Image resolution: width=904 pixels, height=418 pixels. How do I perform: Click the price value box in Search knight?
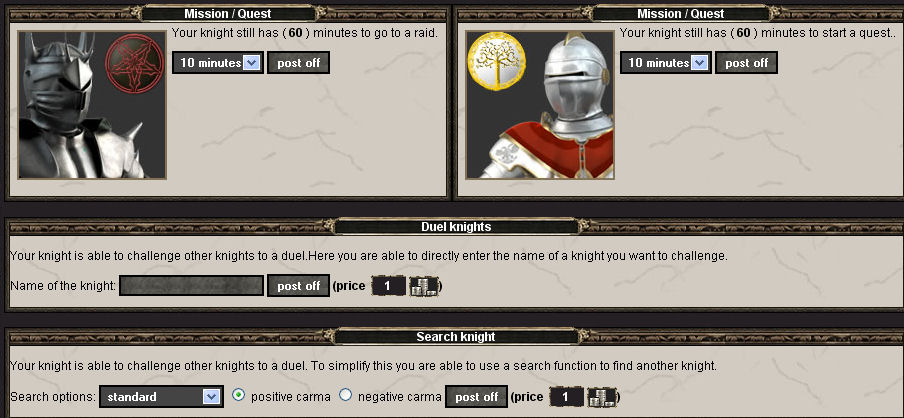[566, 397]
